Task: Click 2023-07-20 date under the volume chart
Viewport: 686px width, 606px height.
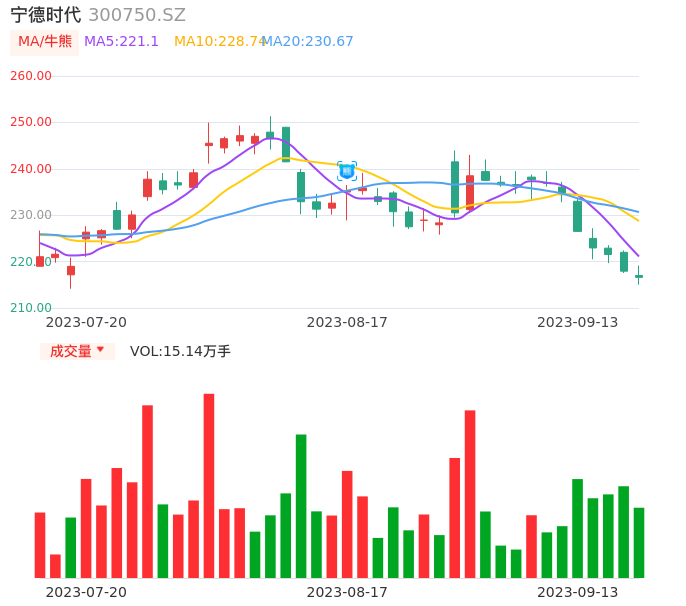Action: point(86,592)
